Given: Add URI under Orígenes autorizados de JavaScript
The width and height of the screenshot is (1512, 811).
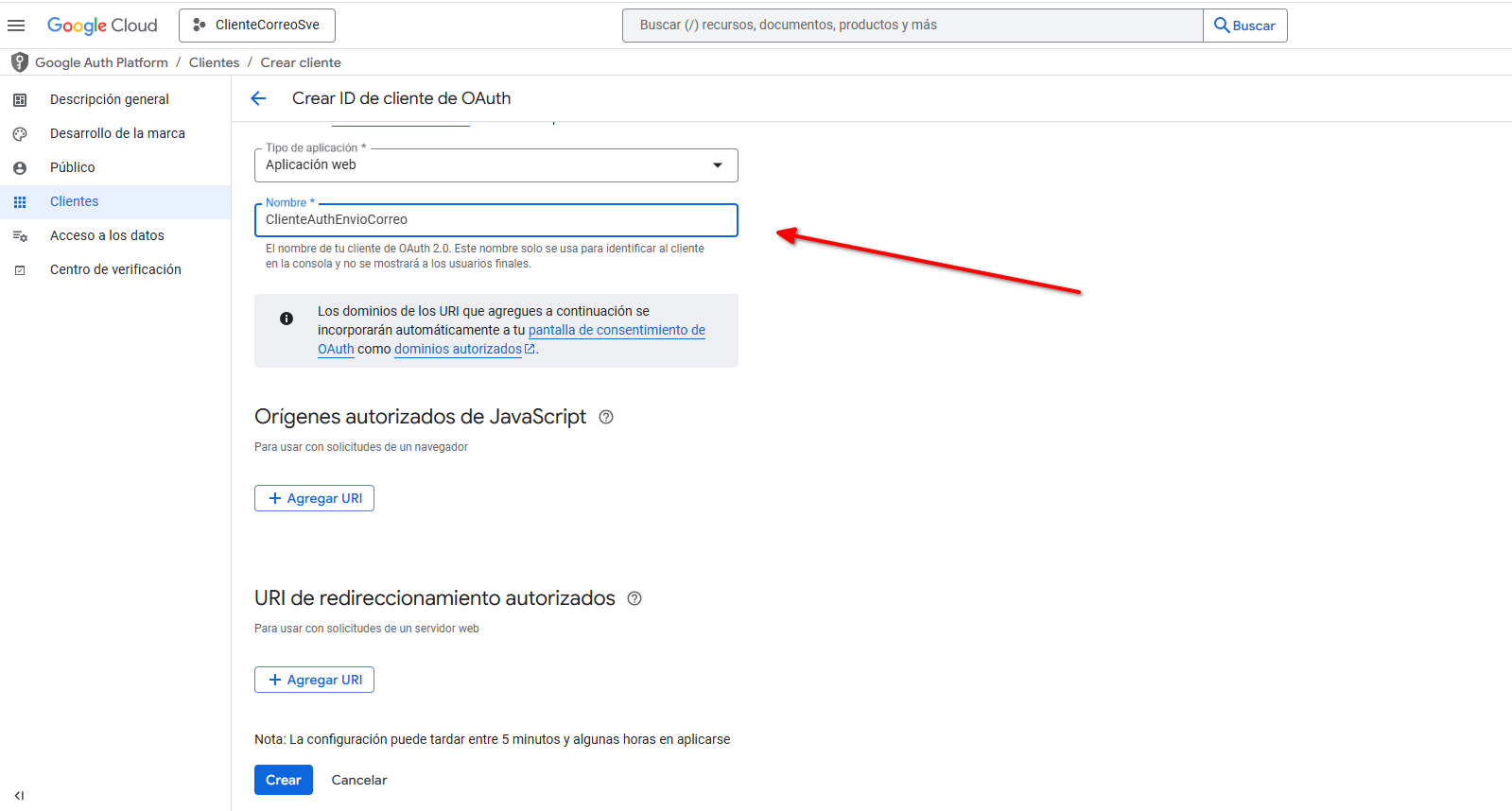Looking at the screenshot, I should (x=314, y=498).
